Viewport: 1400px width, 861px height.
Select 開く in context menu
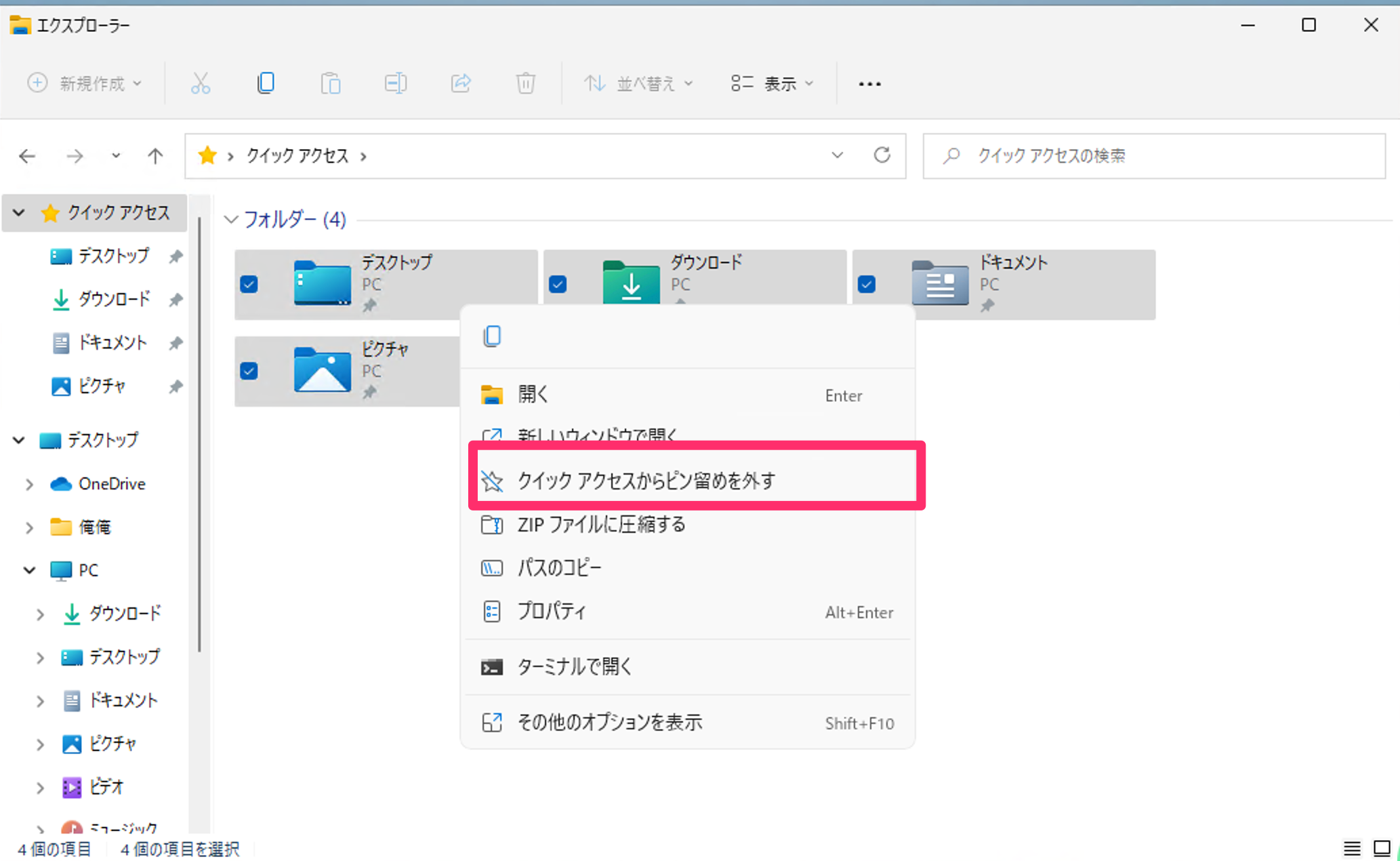(687, 395)
